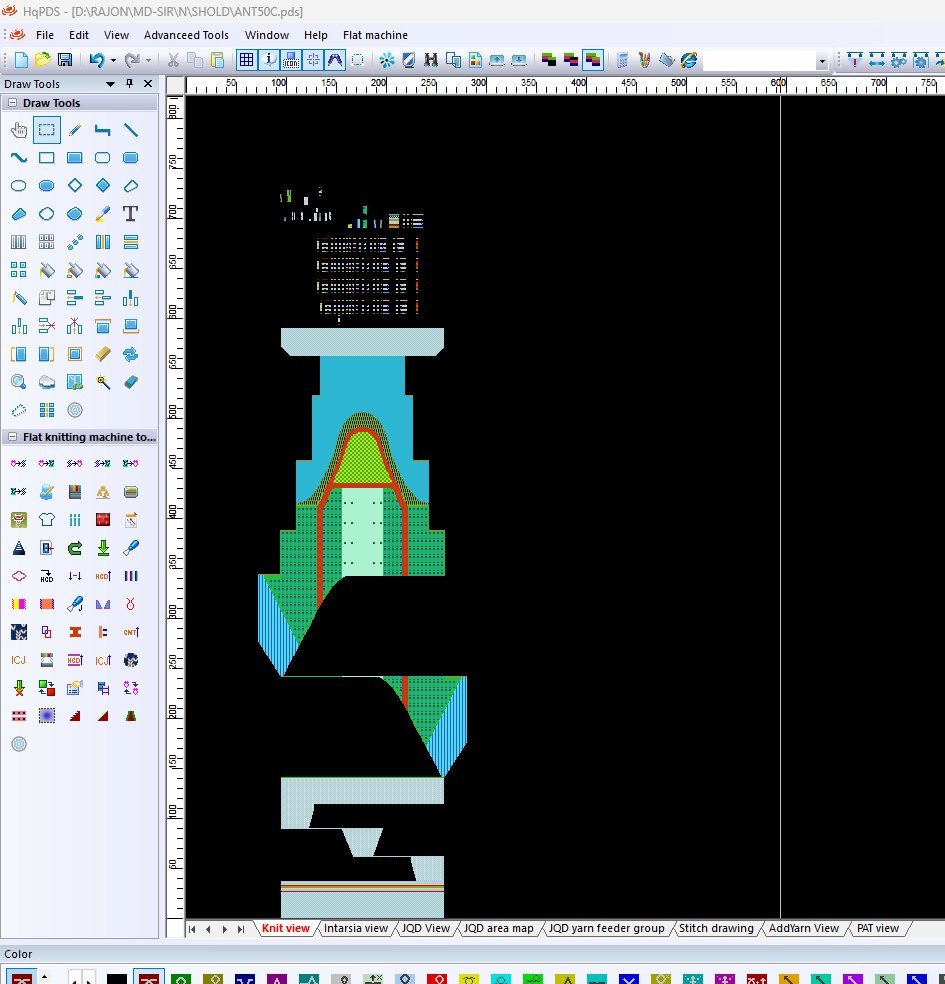Collapse the Flat knitting machine tools section
The height and width of the screenshot is (984, 945).
coord(12,437)
